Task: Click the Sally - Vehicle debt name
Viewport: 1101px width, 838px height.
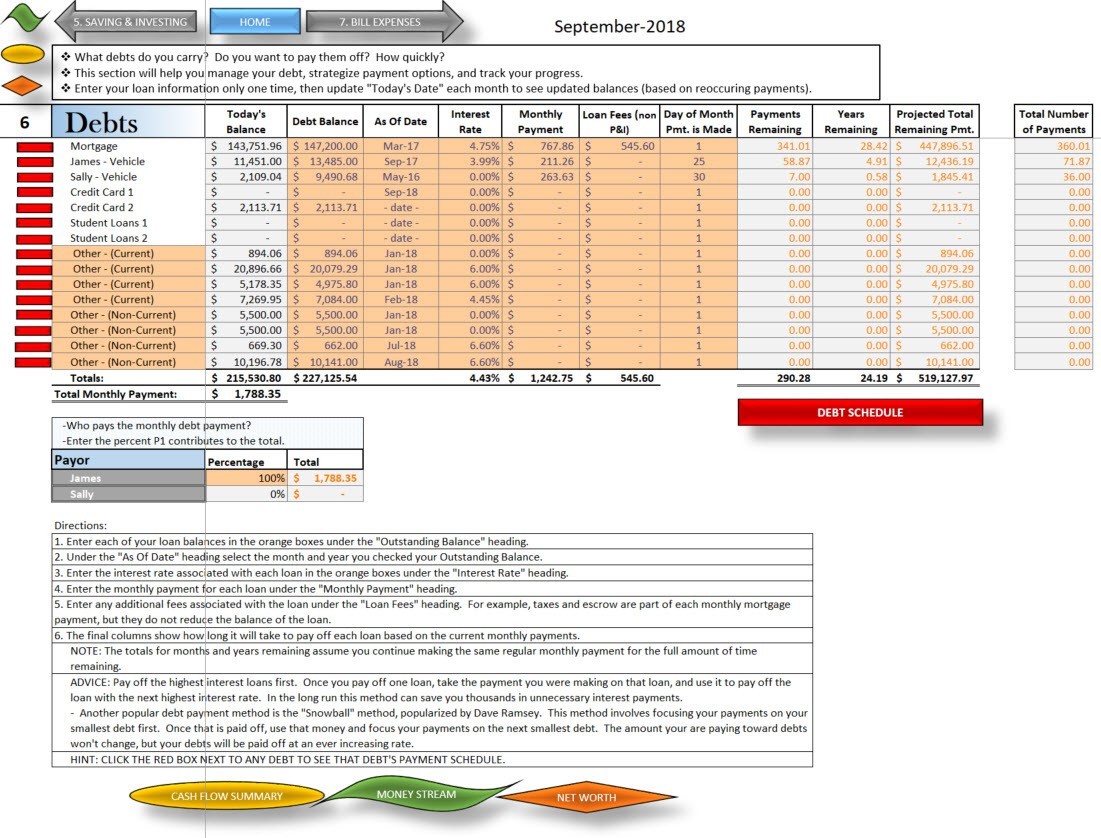Action: [103, 177]
